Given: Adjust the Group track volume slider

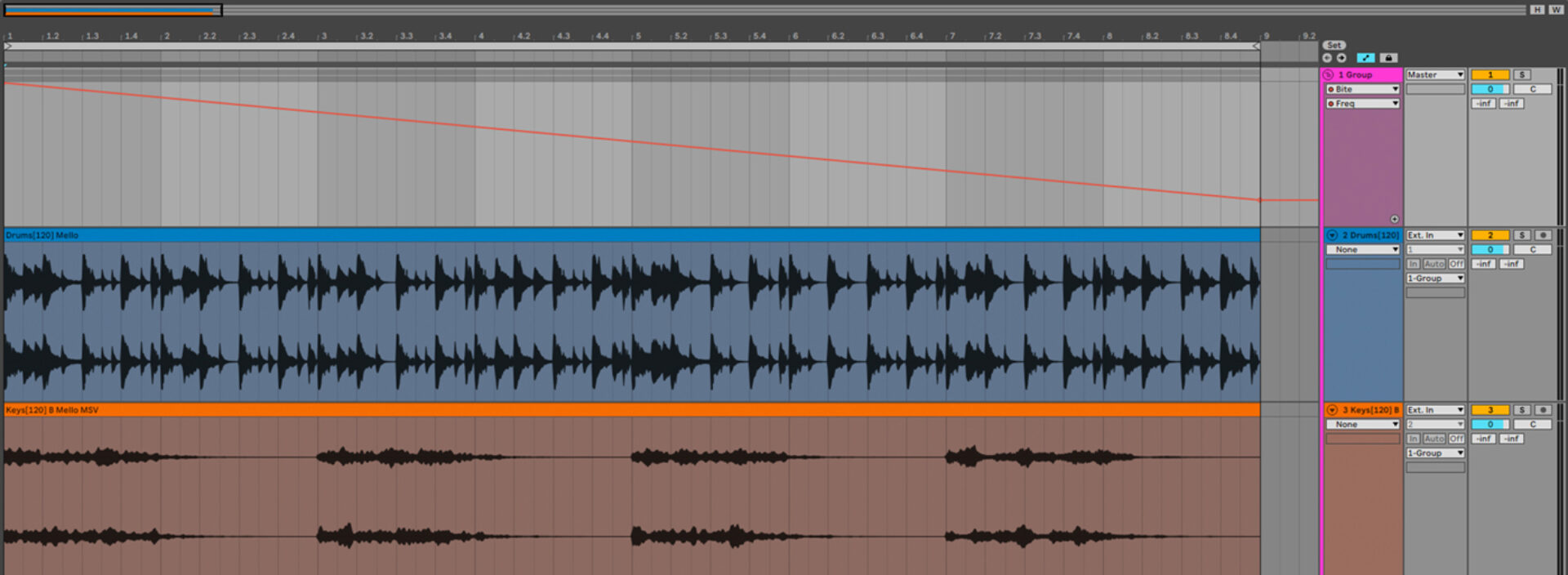Looking at the screenshot, I should coord(1490,89).
